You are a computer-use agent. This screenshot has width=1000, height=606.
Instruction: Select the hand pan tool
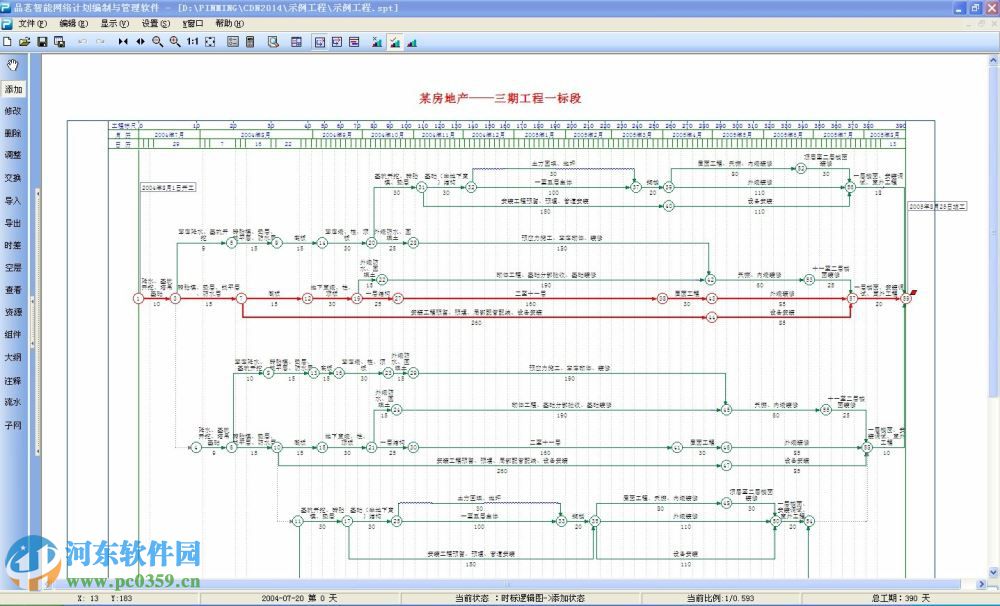pyautogui.click(x=13, y=66)
